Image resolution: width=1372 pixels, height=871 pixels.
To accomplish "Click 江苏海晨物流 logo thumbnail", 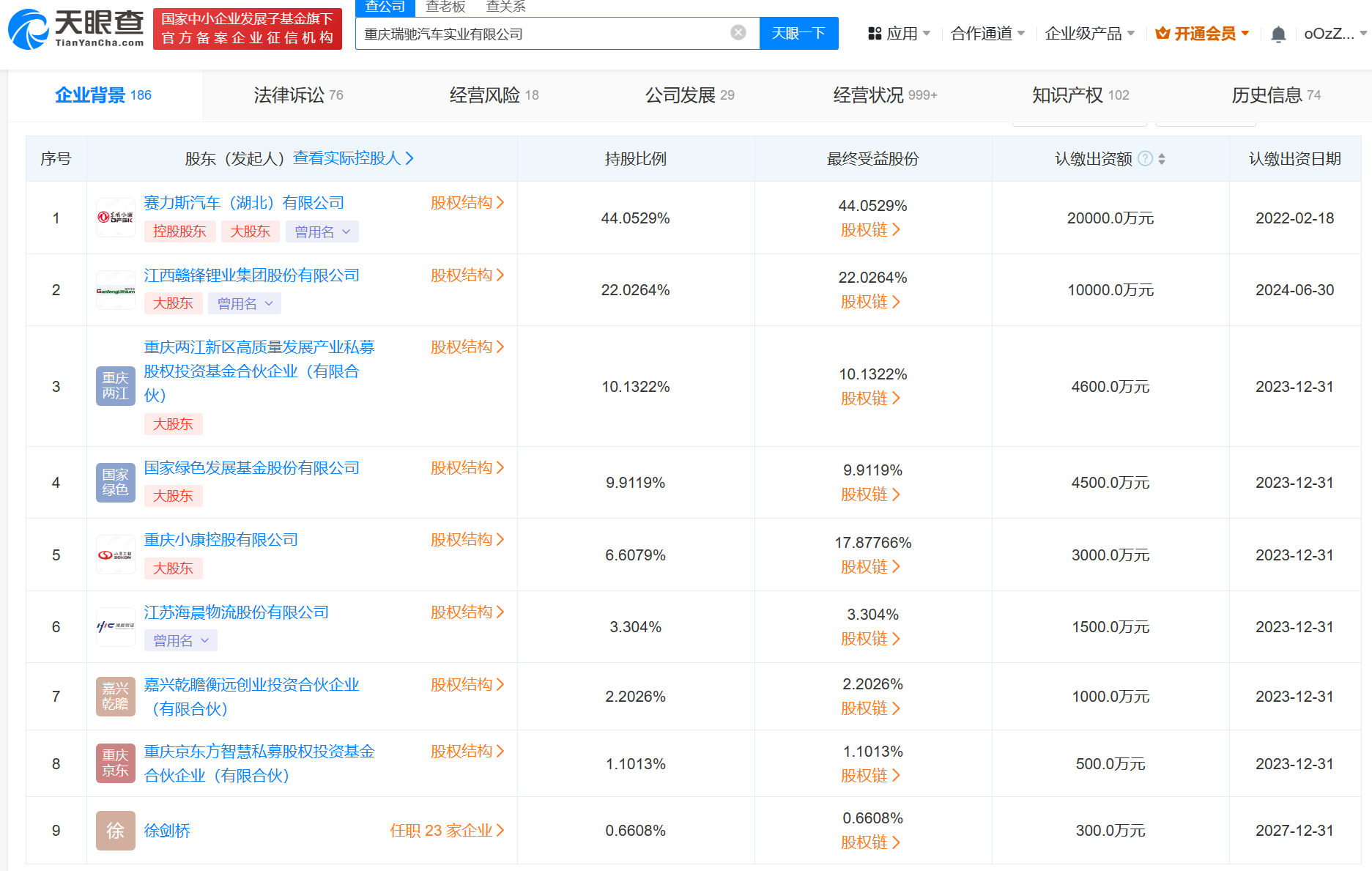I will (x=116, y=626).
